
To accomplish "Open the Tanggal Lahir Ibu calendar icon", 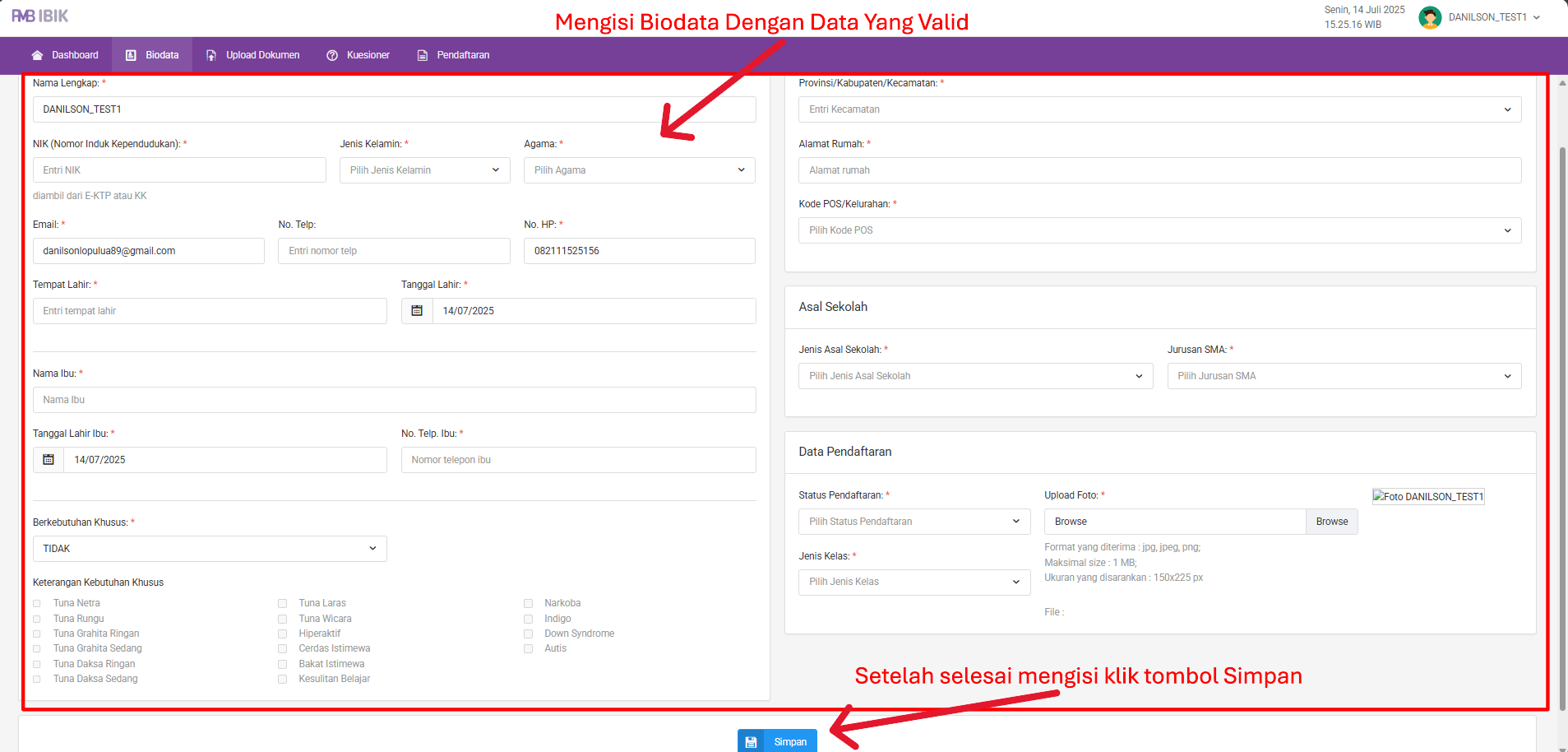I will click(x=49, y=460).
